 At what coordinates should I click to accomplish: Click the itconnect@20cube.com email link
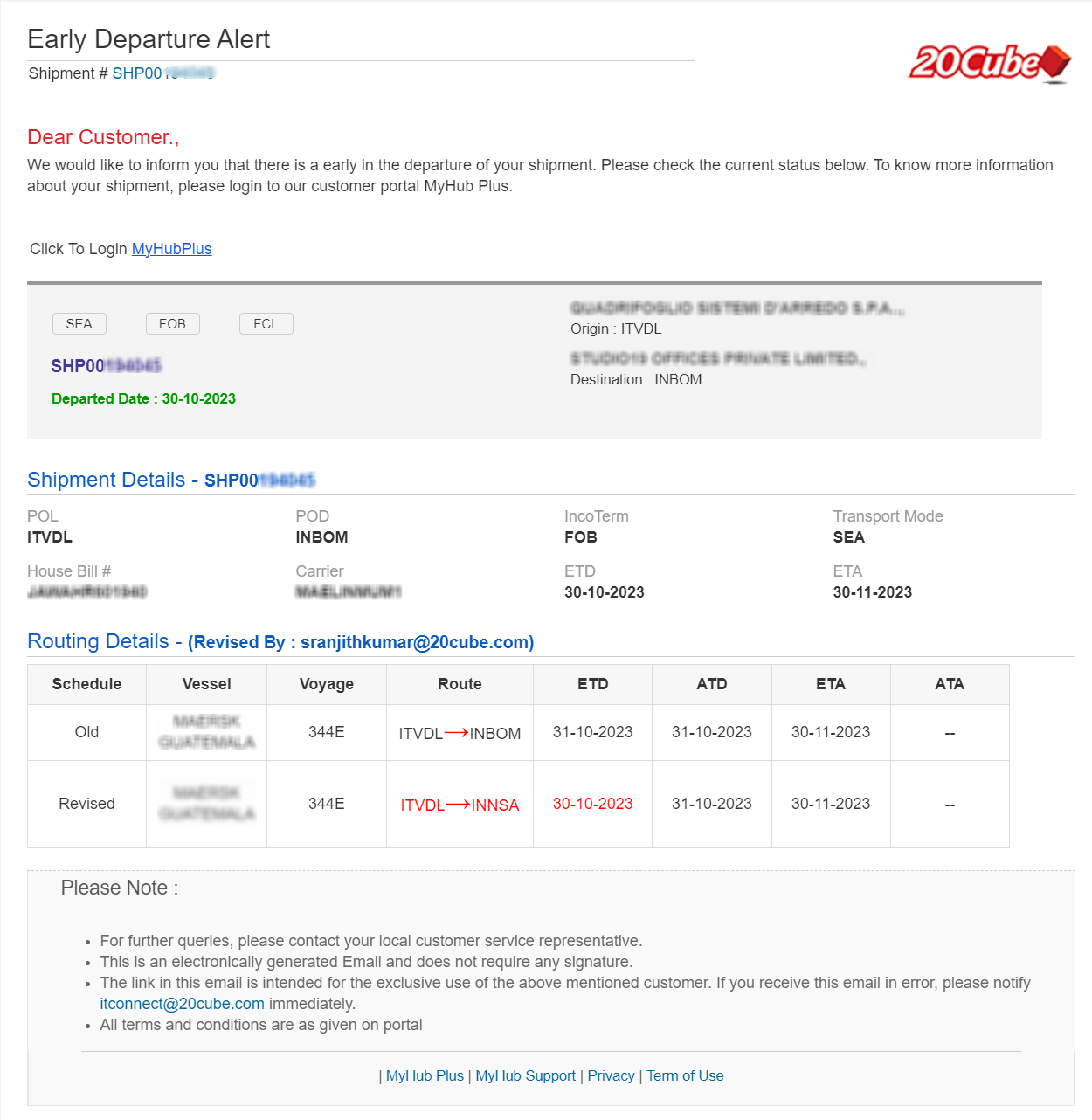[x=182, y=1004]
